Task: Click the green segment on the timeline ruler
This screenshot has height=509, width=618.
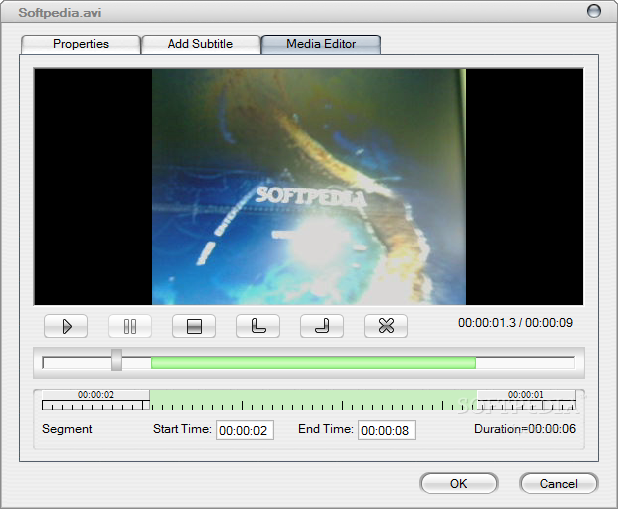Action: click(x=313, y=400)
